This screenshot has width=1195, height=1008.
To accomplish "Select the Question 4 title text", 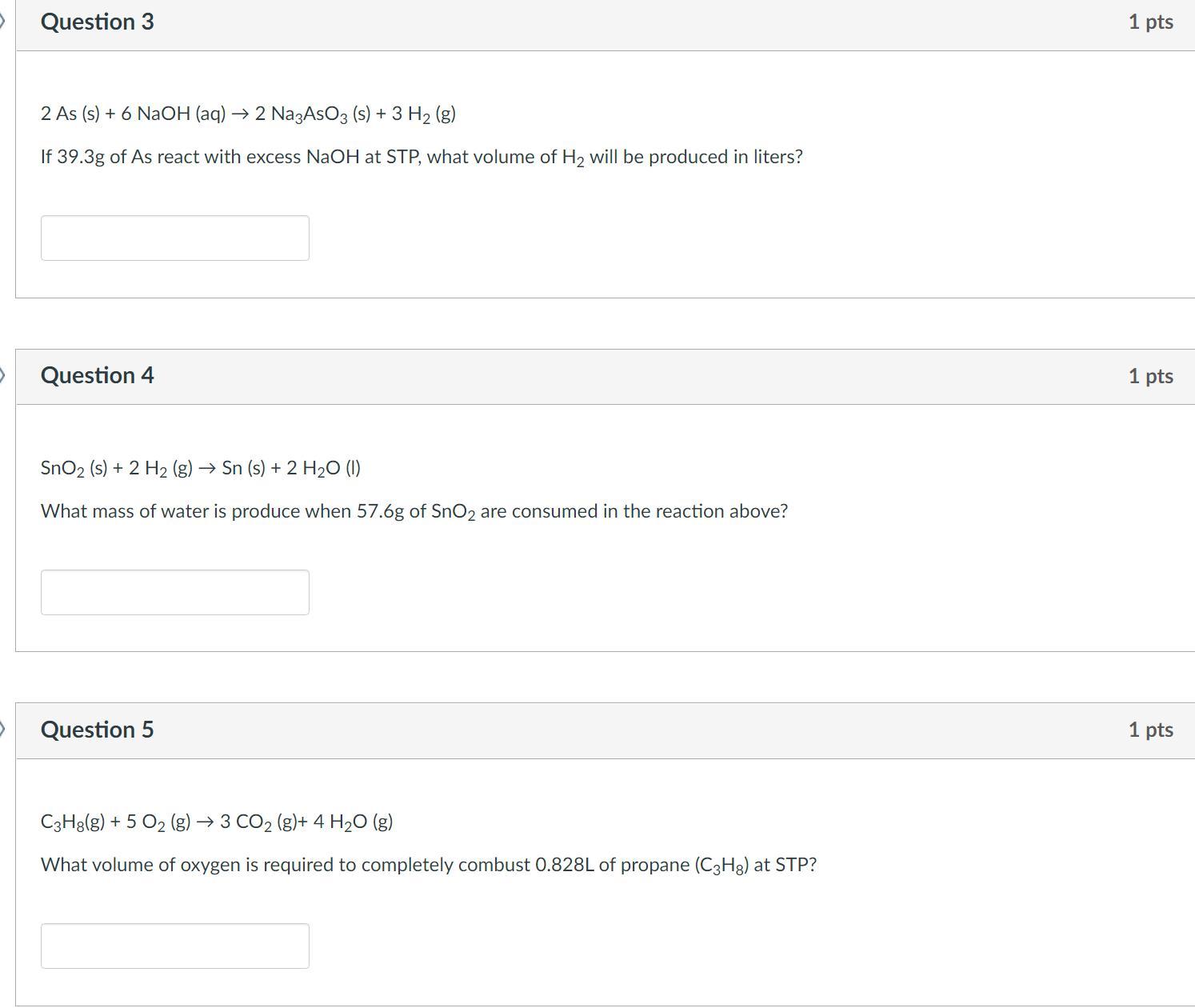I will pos(97,375).
